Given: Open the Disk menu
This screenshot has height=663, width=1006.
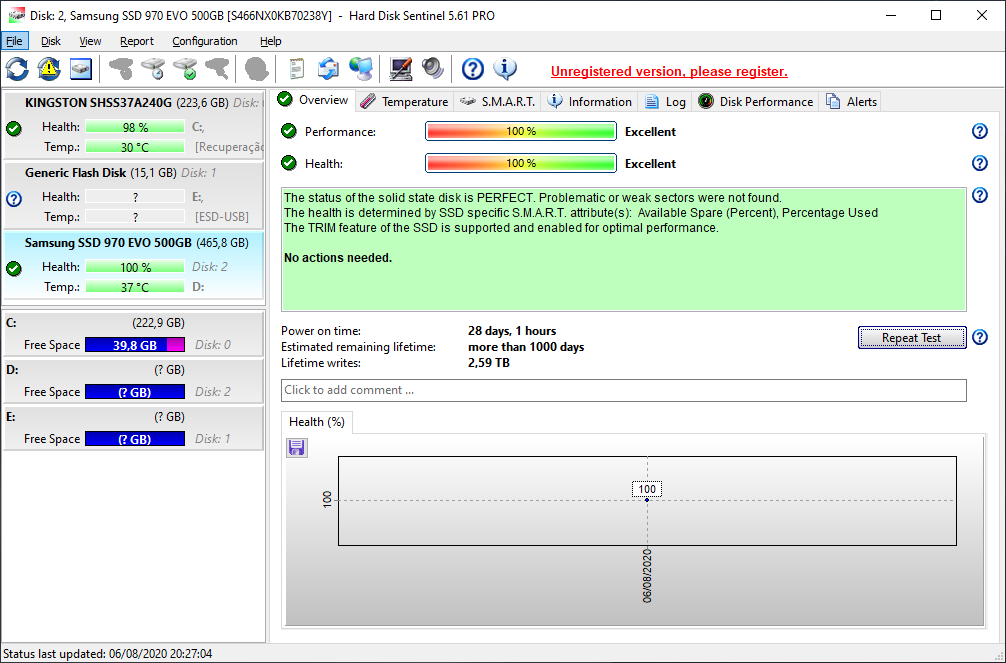Looking at the screenshot, I should pyautogui.click(x=51, y=41).
